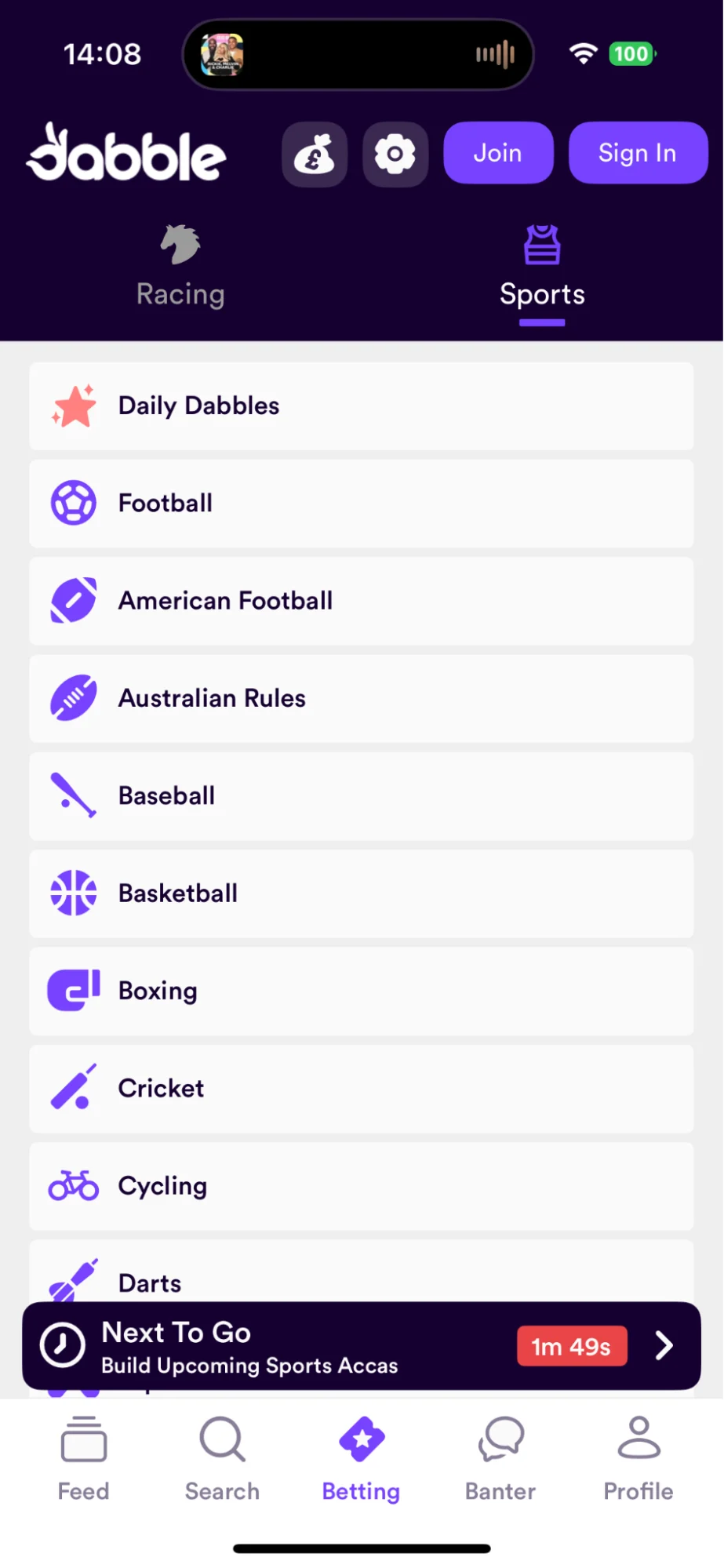Image resolution: width=724 pixels, height=1568 pixels.
Task: Tap the Dabble logo
Action: (x=127, y=154)
